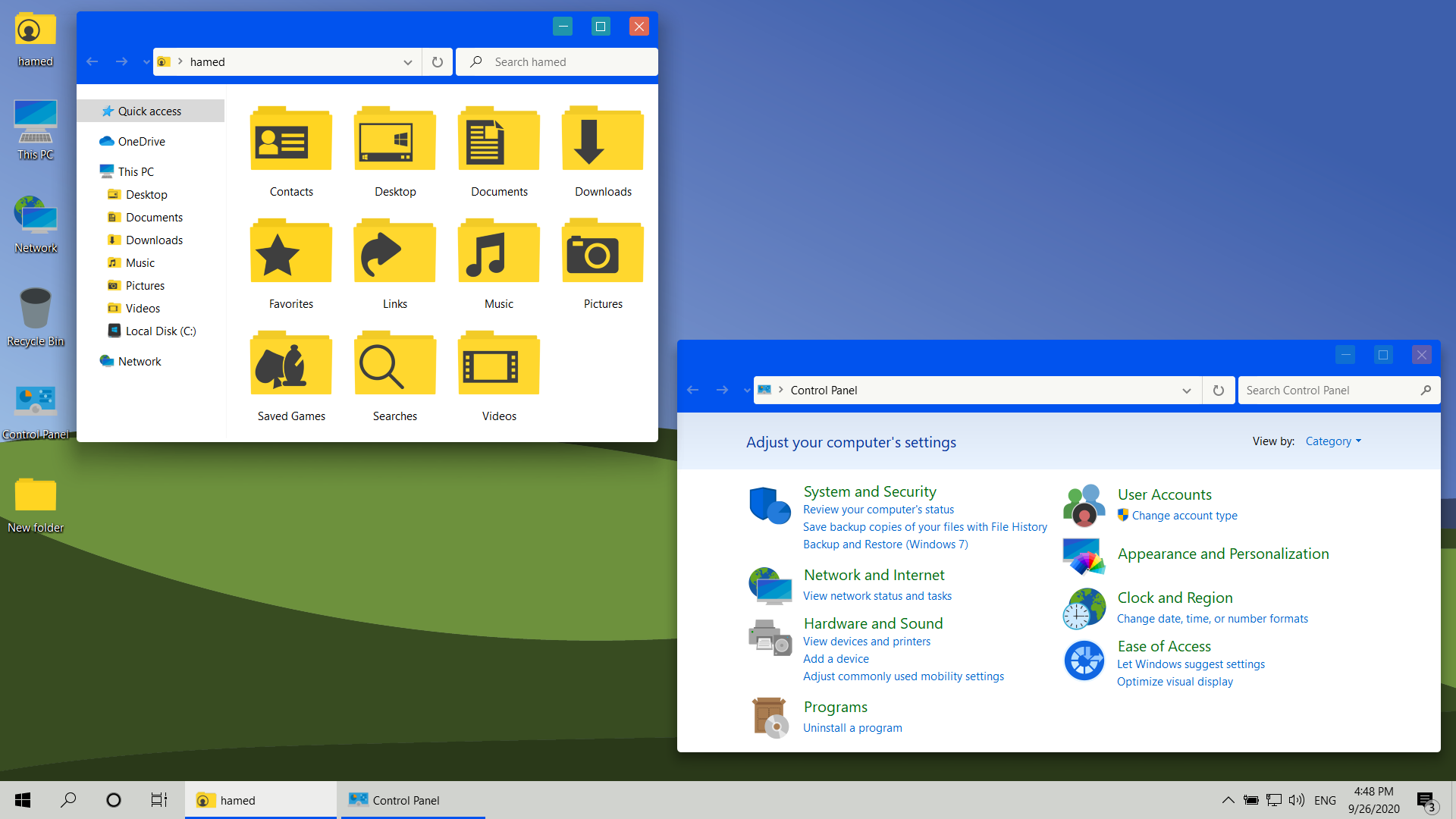Switch to the Control Panel taskbar tab
Screen dimensions: 1456x819
tap(405, 799)
